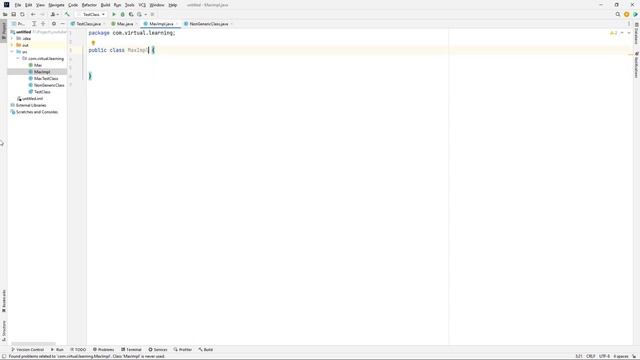Open Scratches and Consoles node
The height and width of the screenshot is (360, 640).
(x=34, y=112)
